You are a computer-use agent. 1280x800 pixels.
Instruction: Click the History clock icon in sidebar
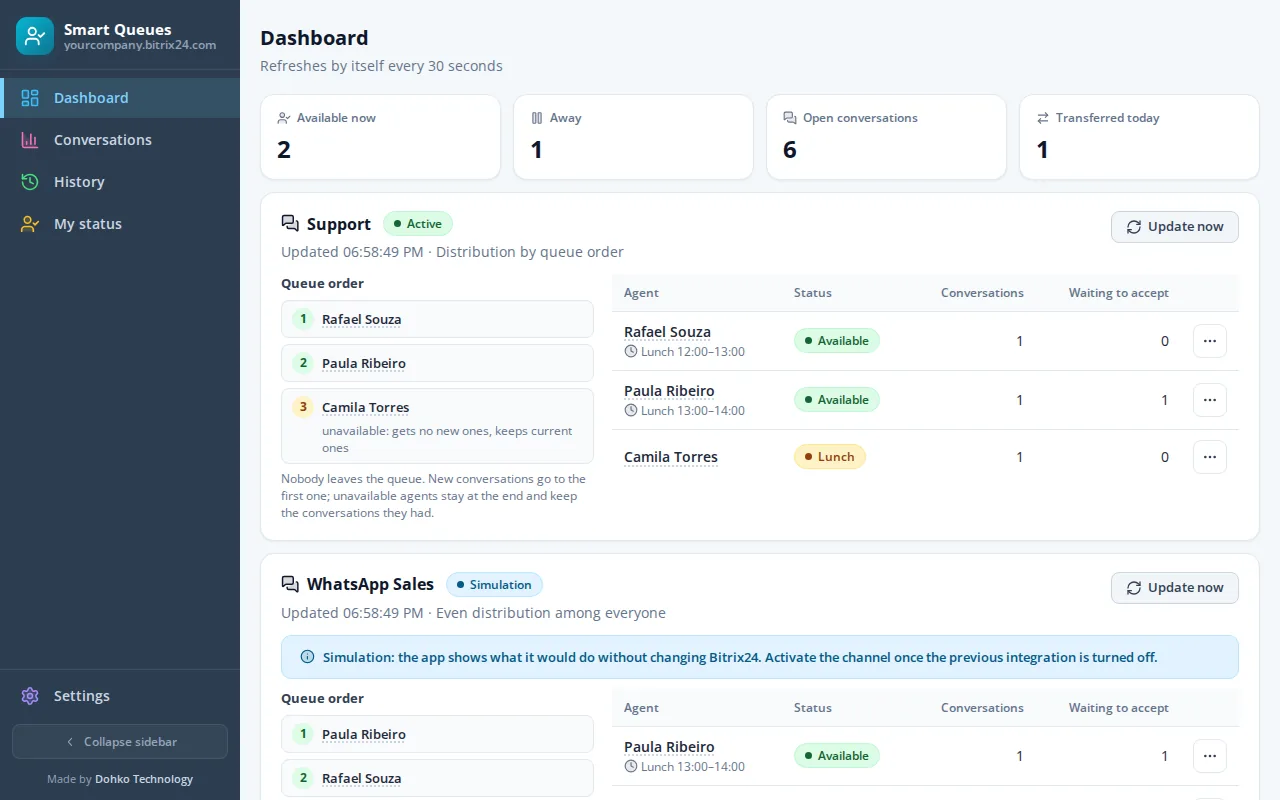point(30,182)
